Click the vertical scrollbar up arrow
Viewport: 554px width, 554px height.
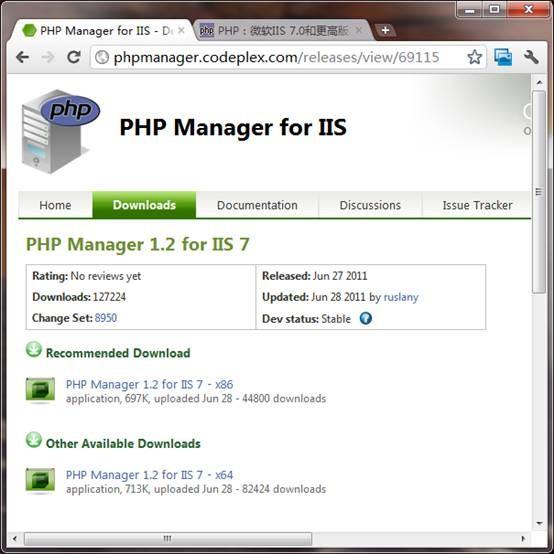pos(539,83)
